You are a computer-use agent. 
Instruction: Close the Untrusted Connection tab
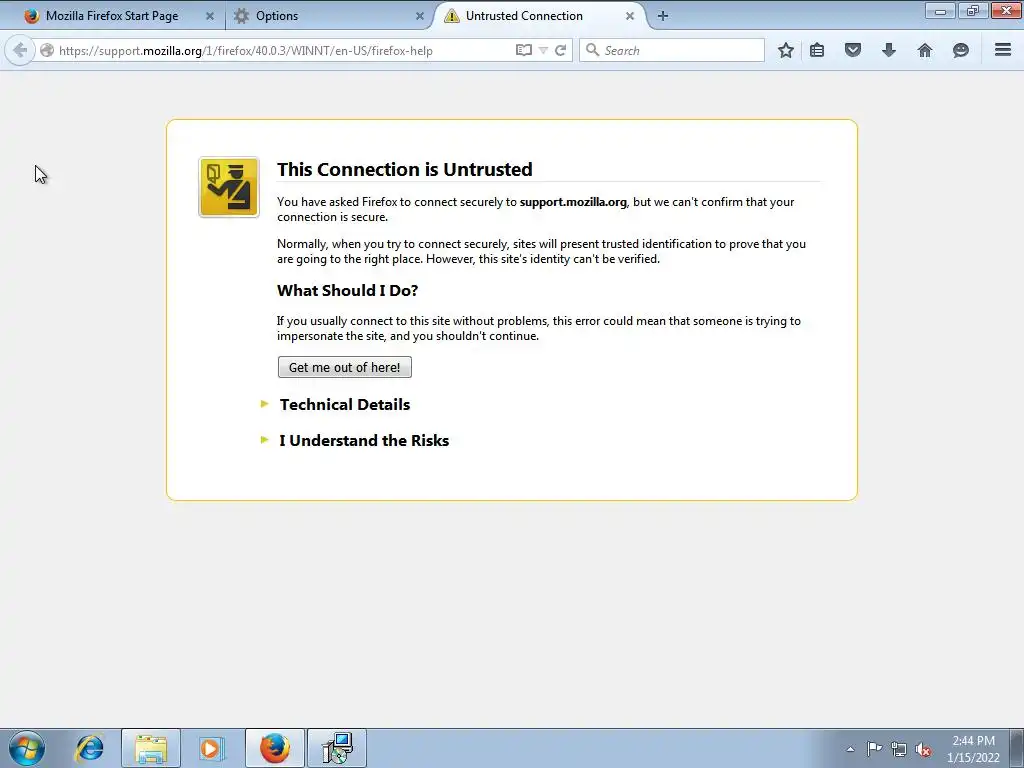coord(630,16)
